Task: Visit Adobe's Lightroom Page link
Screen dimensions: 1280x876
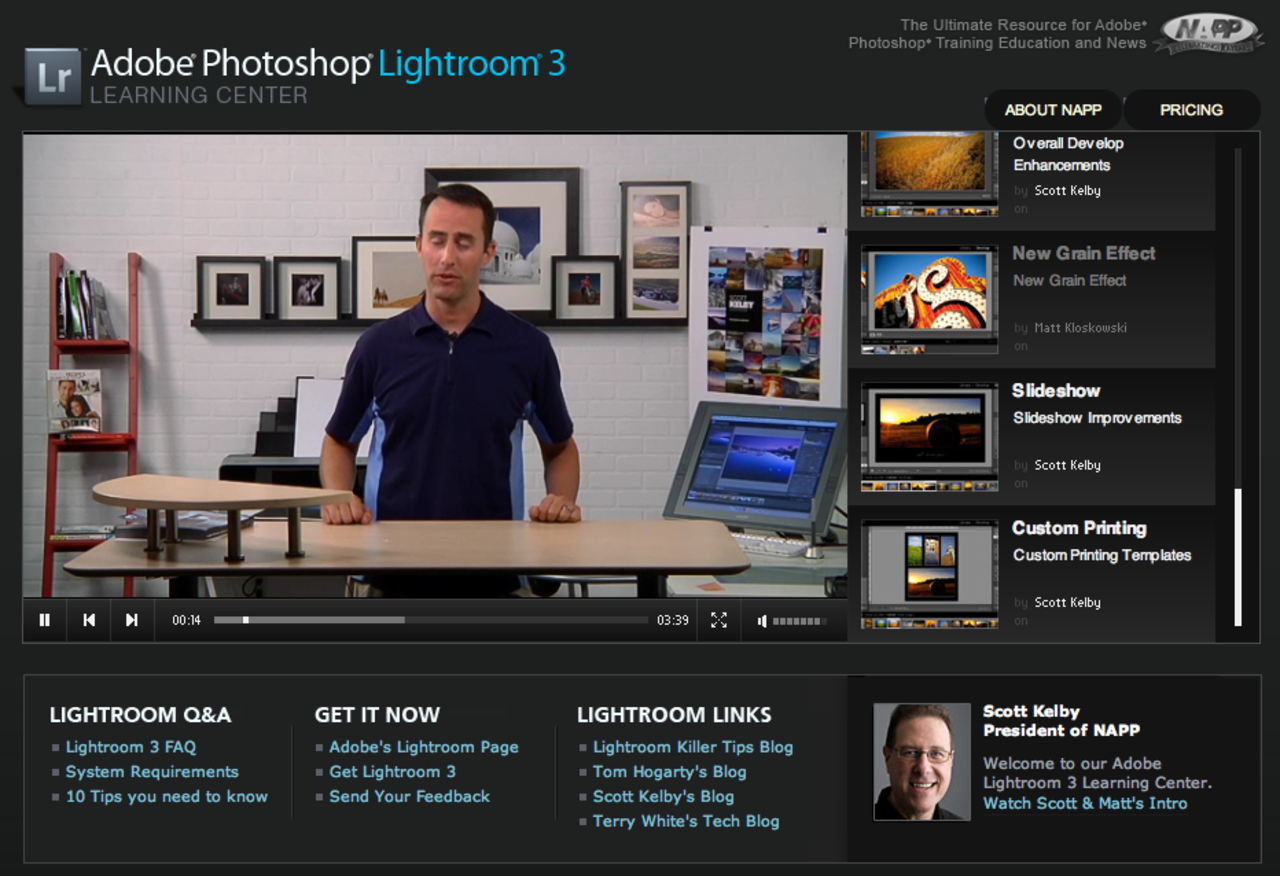Action: pyautogui.click(x=424, y=747)
